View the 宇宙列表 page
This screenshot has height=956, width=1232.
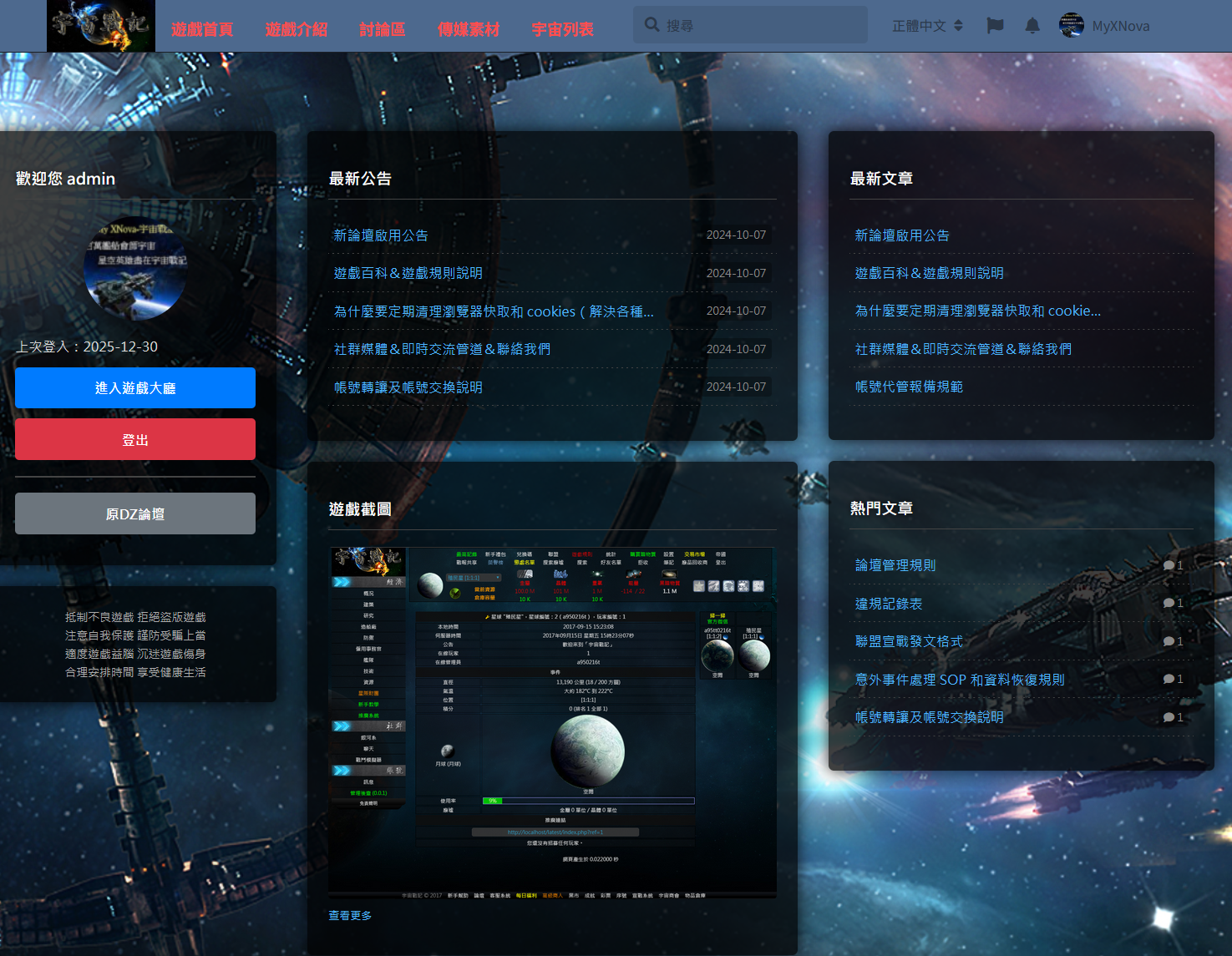(563, 28)
